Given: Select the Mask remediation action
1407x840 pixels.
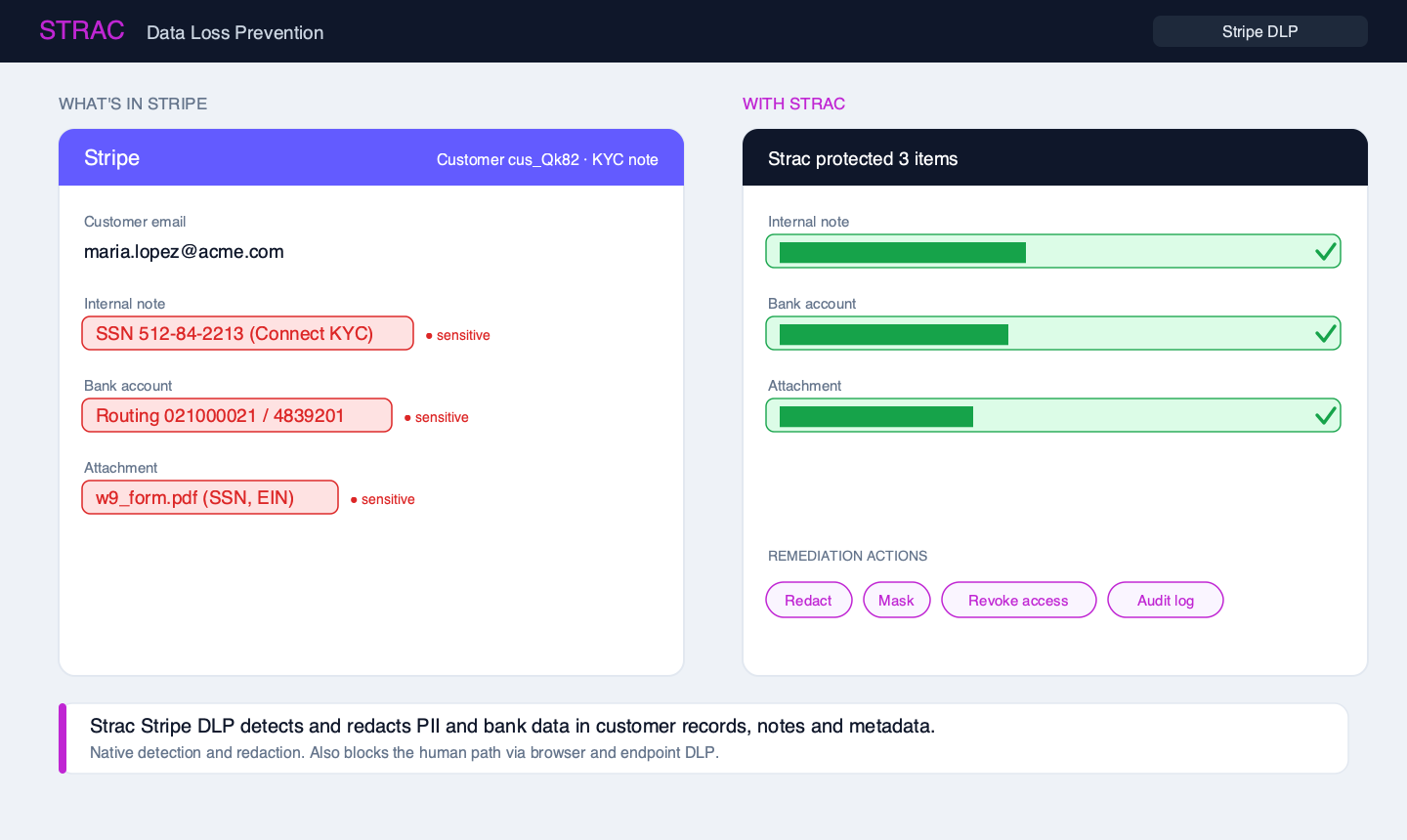Looking at the screenshot, I should [x=897, y=600].
